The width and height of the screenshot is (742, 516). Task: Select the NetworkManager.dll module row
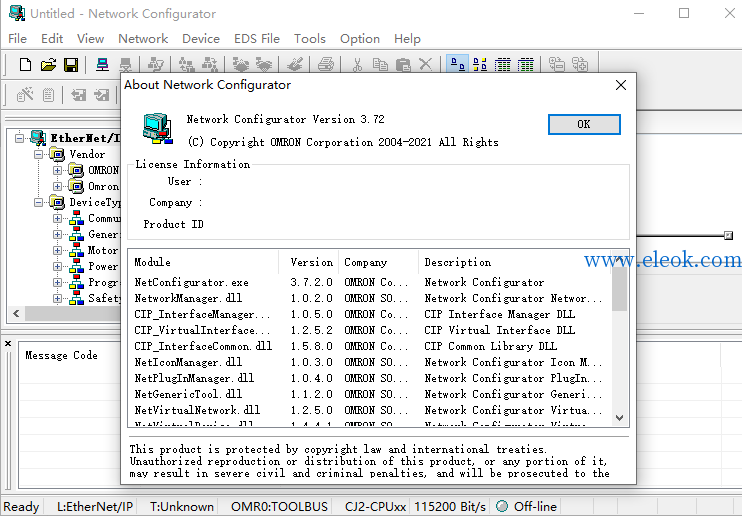(369, 298)
